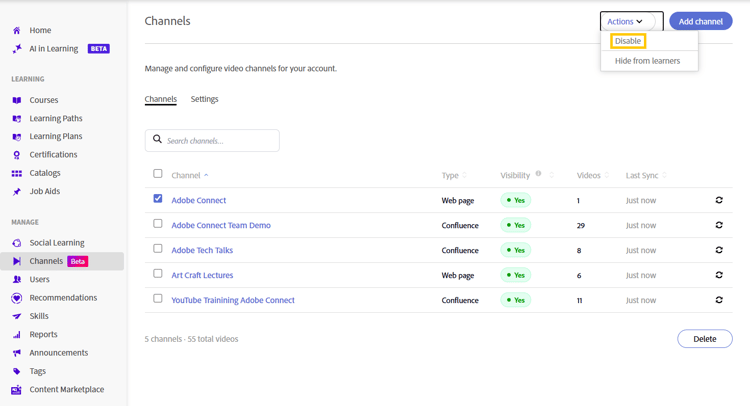
Task: Click the Users people icon
Action: pyautogui.click(x=17, y=279)
